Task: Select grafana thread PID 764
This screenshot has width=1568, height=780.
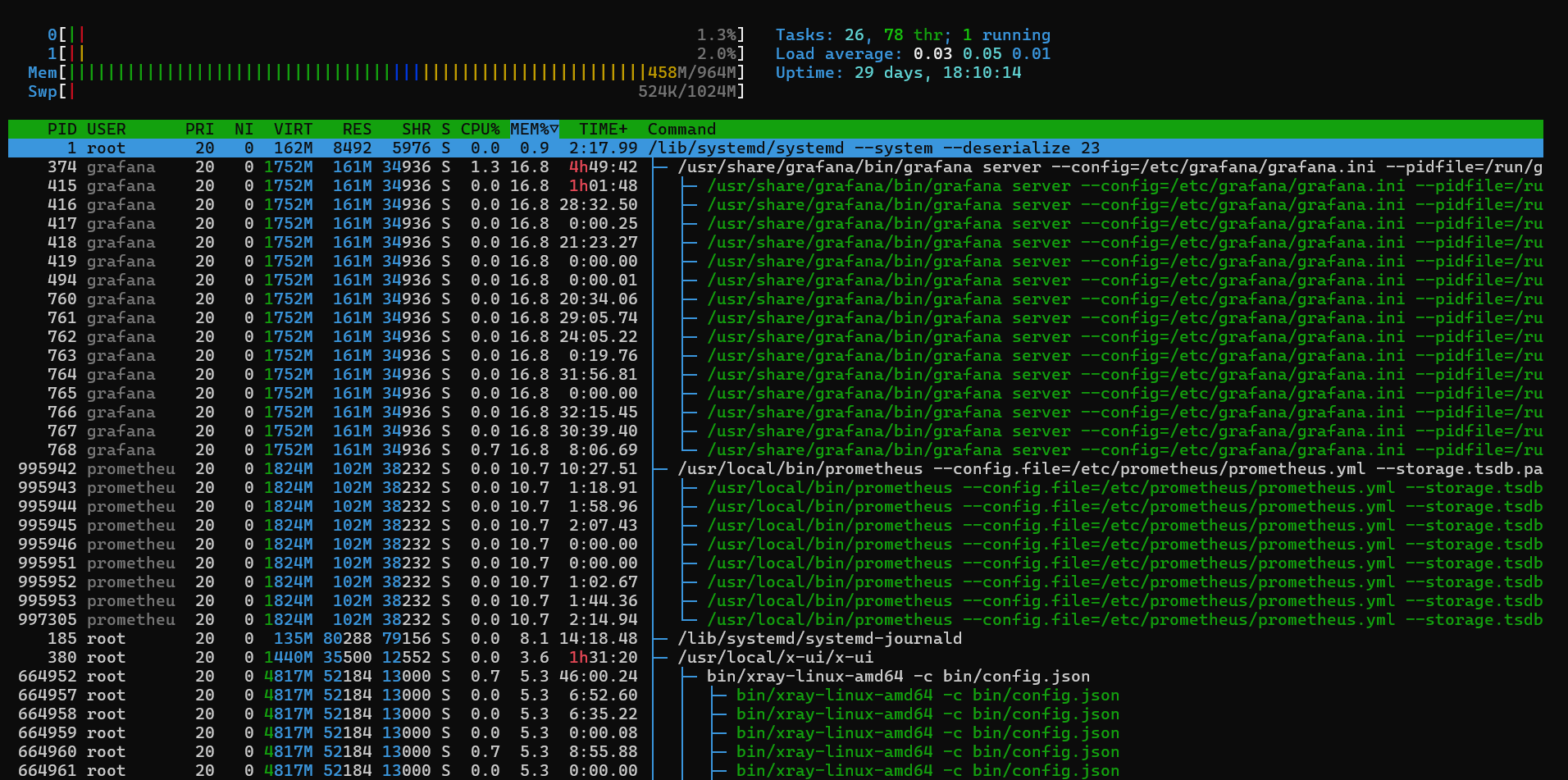Action: click(776, 375)
